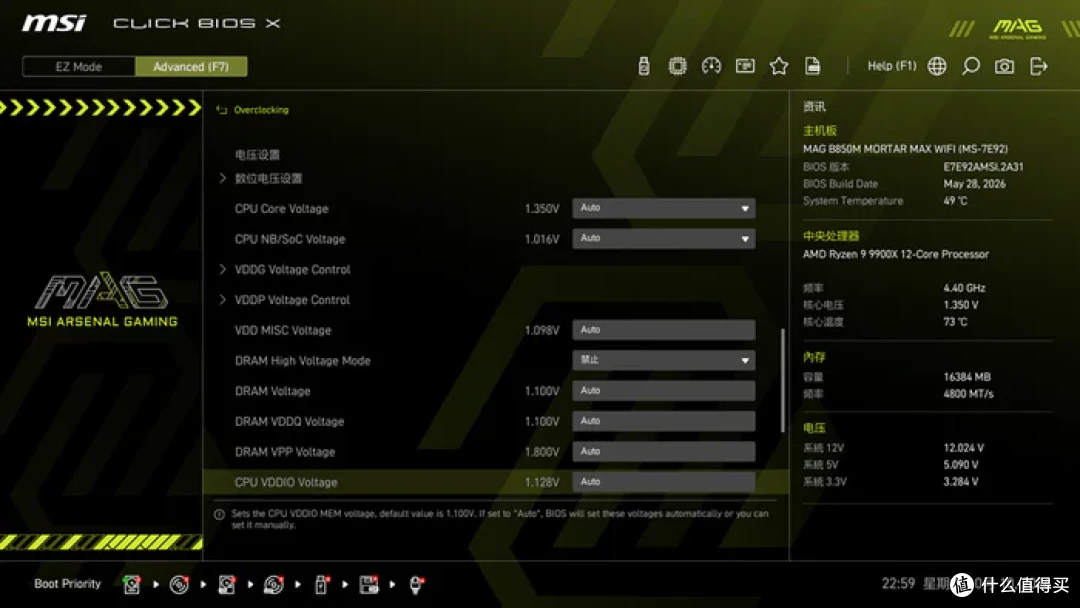This screenshot has width=1080, height=608.
Task: Click the 4.40 GHz CPU frequency value
Action: [964, 288]
